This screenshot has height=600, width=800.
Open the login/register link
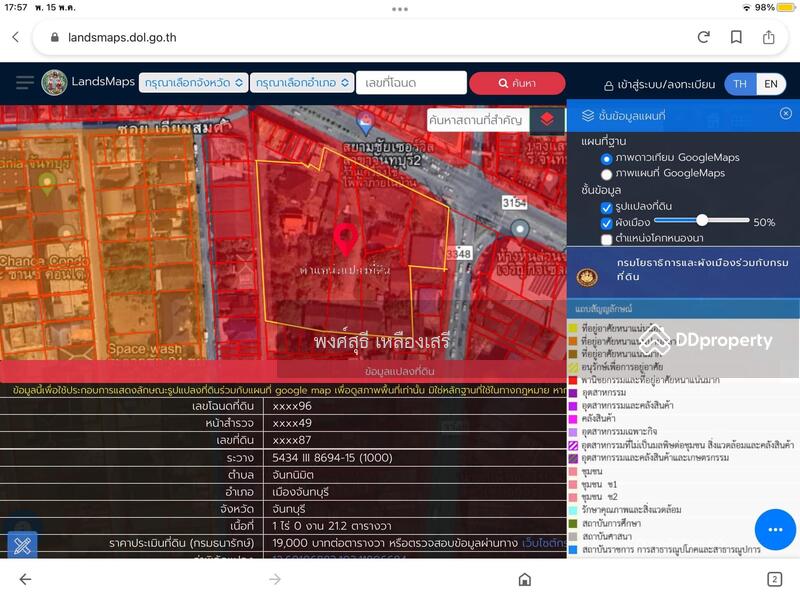660,85
